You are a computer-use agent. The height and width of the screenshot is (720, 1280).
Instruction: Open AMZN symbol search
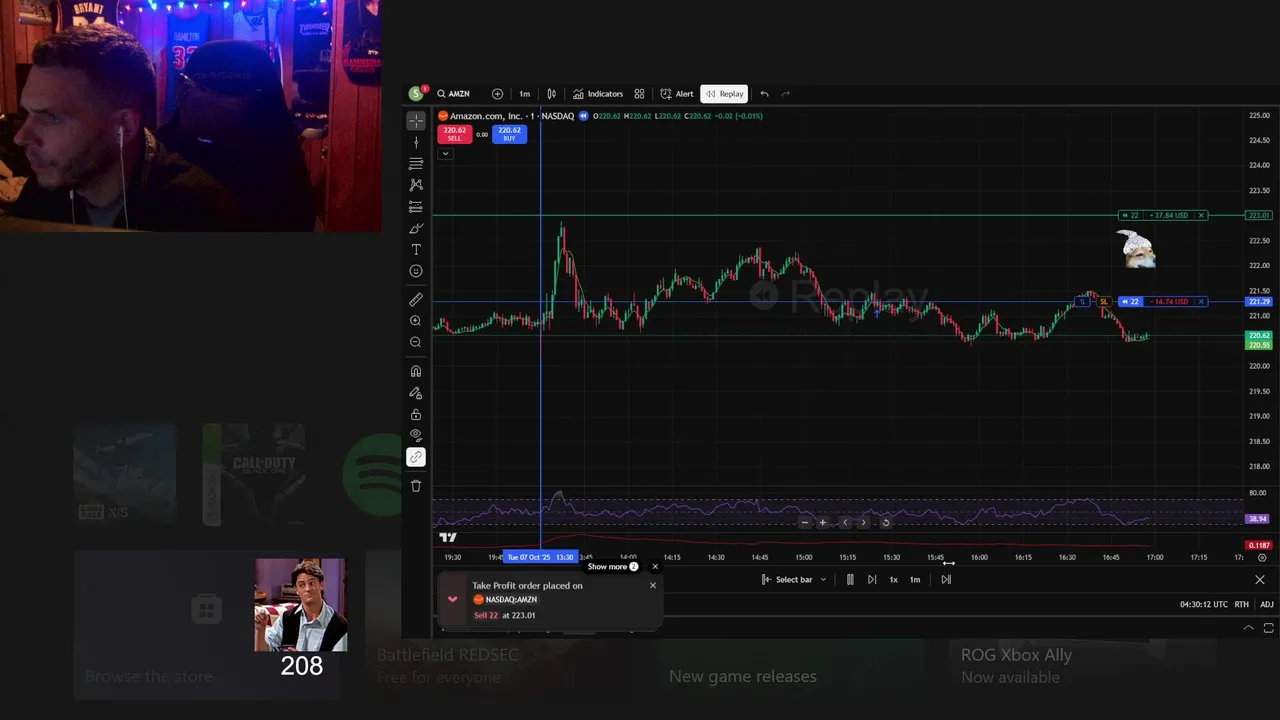tap(454, 94)
